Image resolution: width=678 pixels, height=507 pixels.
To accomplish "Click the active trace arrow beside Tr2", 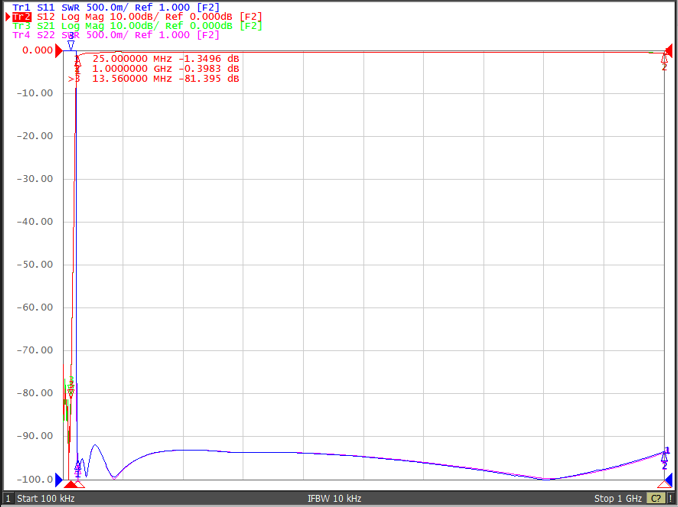I will click(x=8, y=17).
